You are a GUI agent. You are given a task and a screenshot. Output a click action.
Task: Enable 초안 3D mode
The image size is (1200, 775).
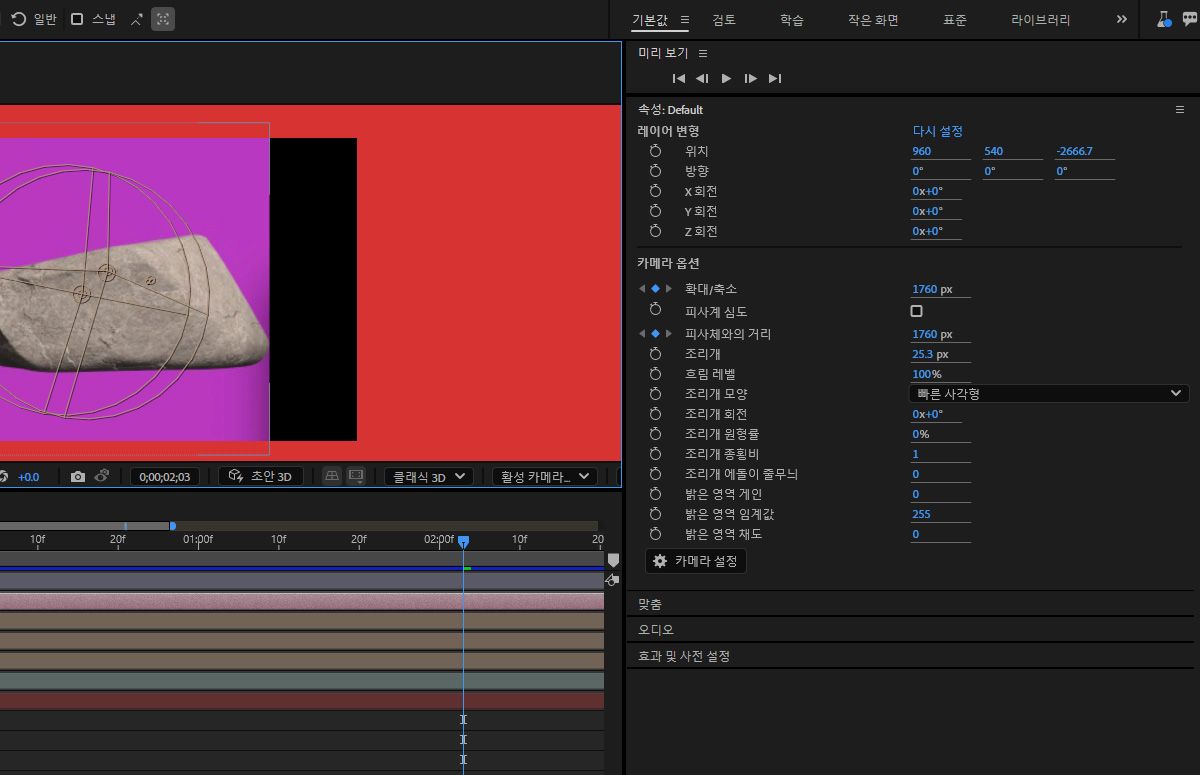click(x=261, y=476)
